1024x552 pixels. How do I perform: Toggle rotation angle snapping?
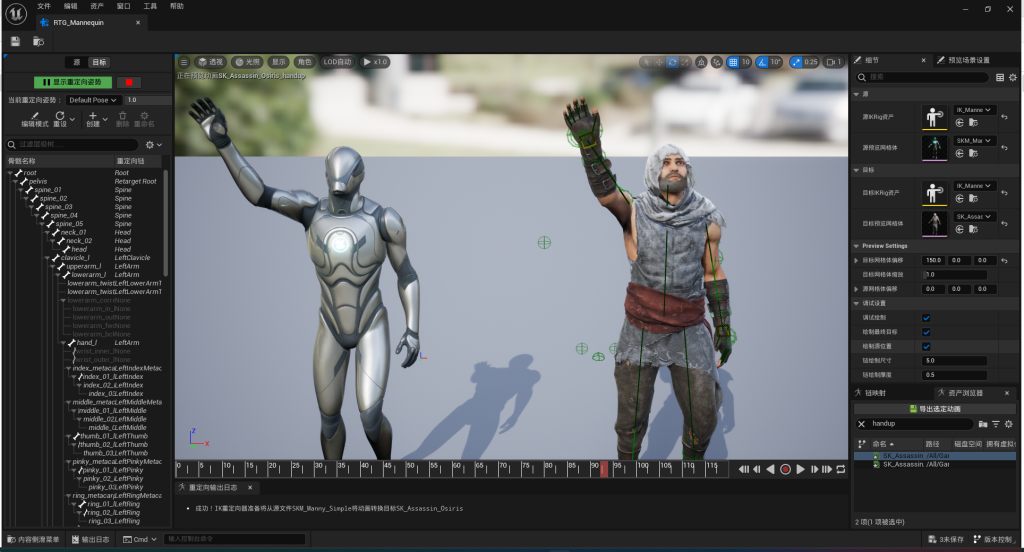(762, 62)
